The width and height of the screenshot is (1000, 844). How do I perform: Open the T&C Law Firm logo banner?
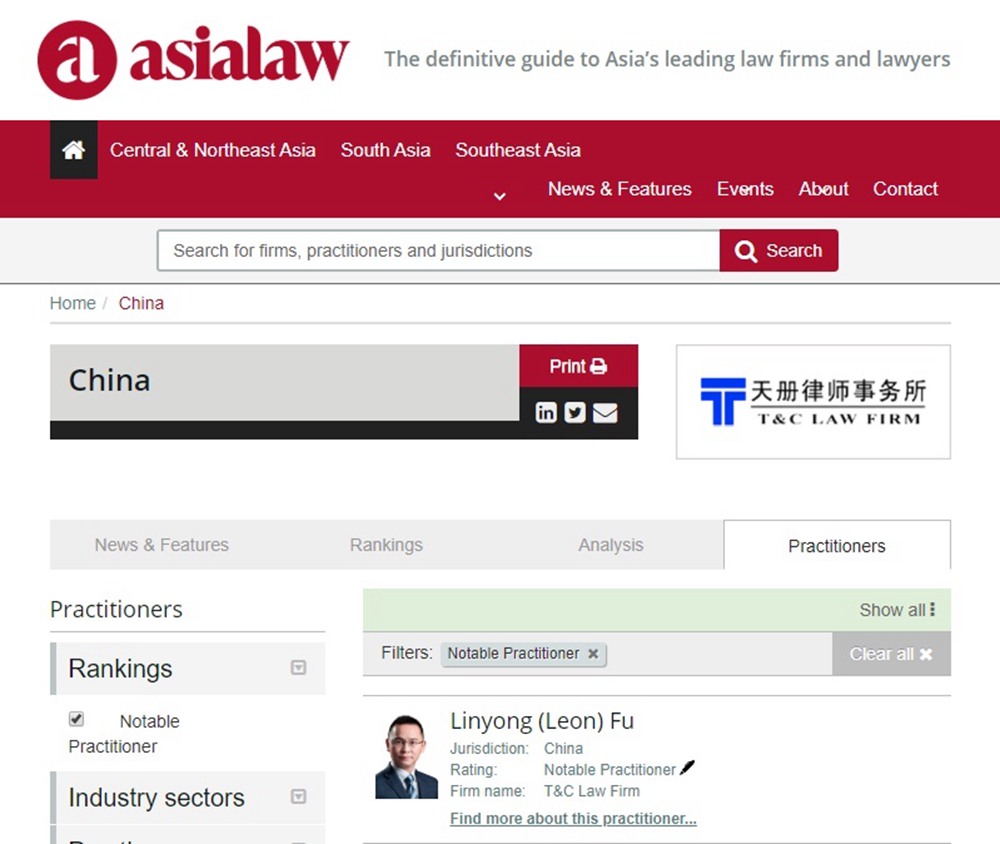(x=813, y=402)
